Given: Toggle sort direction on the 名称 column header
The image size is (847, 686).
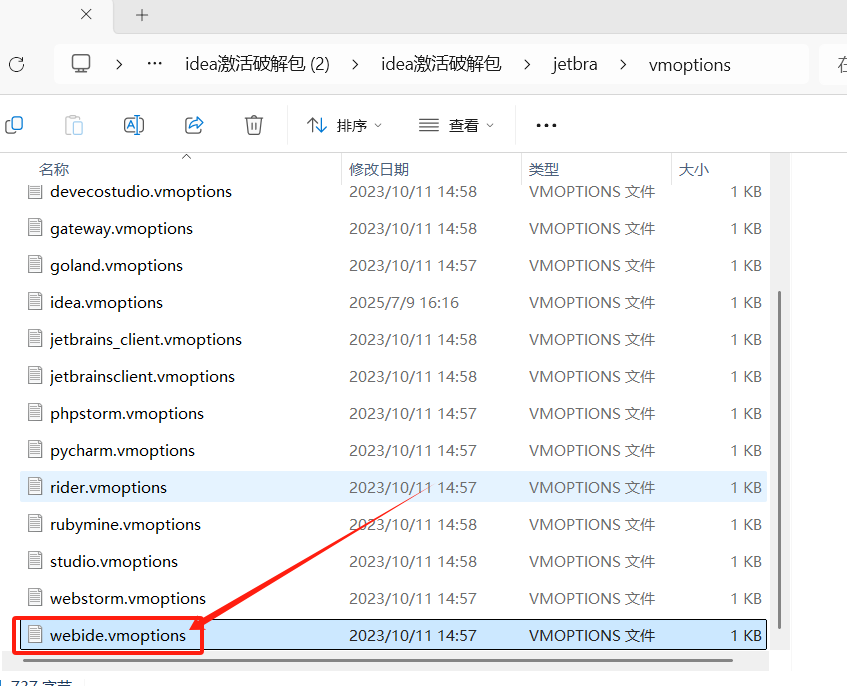Looking at the screenshot, I should click(54, 168).
